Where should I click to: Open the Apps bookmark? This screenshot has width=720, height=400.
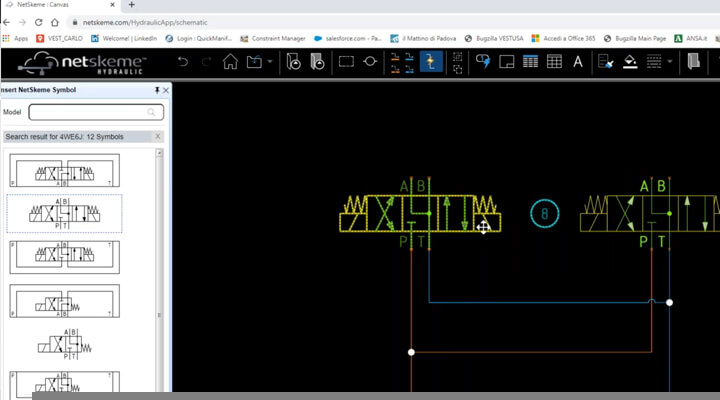[x=15, y=39]
